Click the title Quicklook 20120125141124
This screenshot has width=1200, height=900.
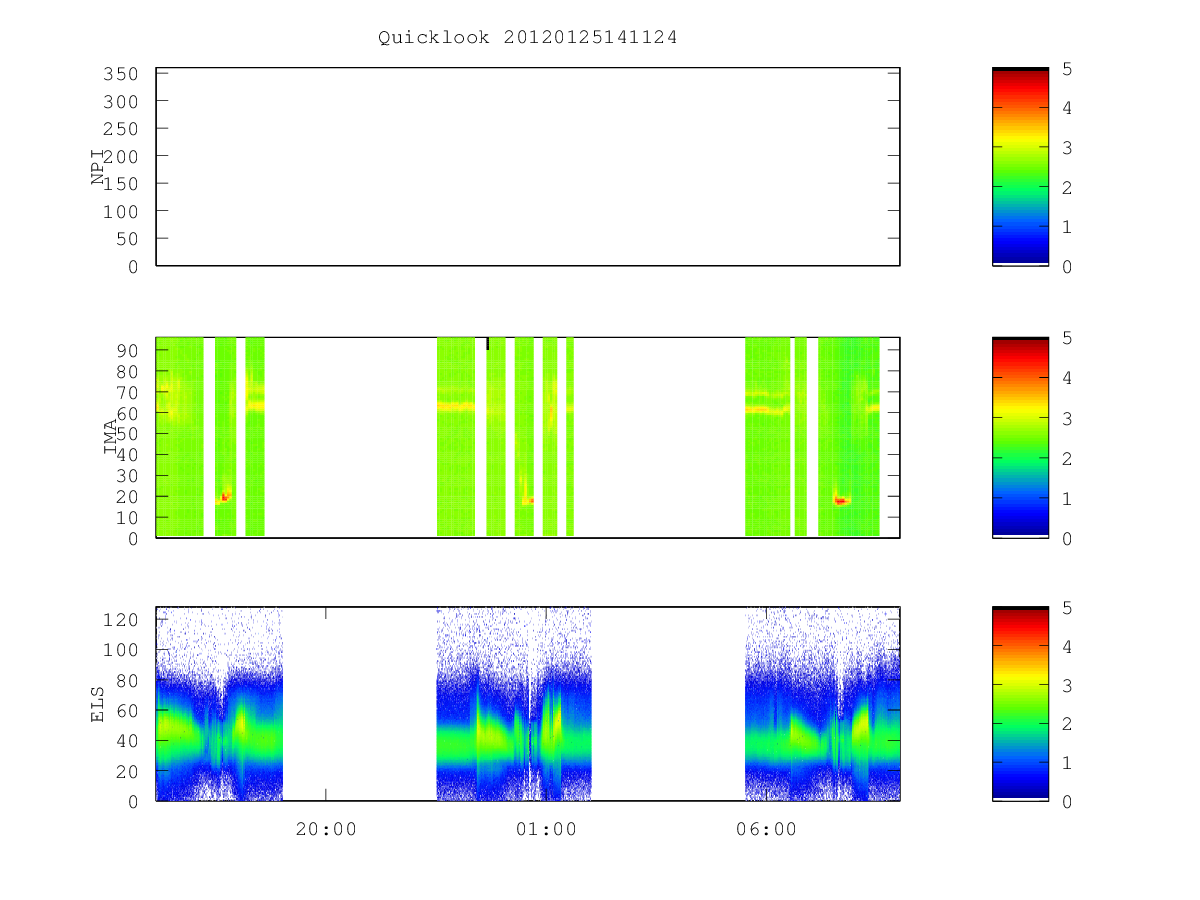point(528,38)
